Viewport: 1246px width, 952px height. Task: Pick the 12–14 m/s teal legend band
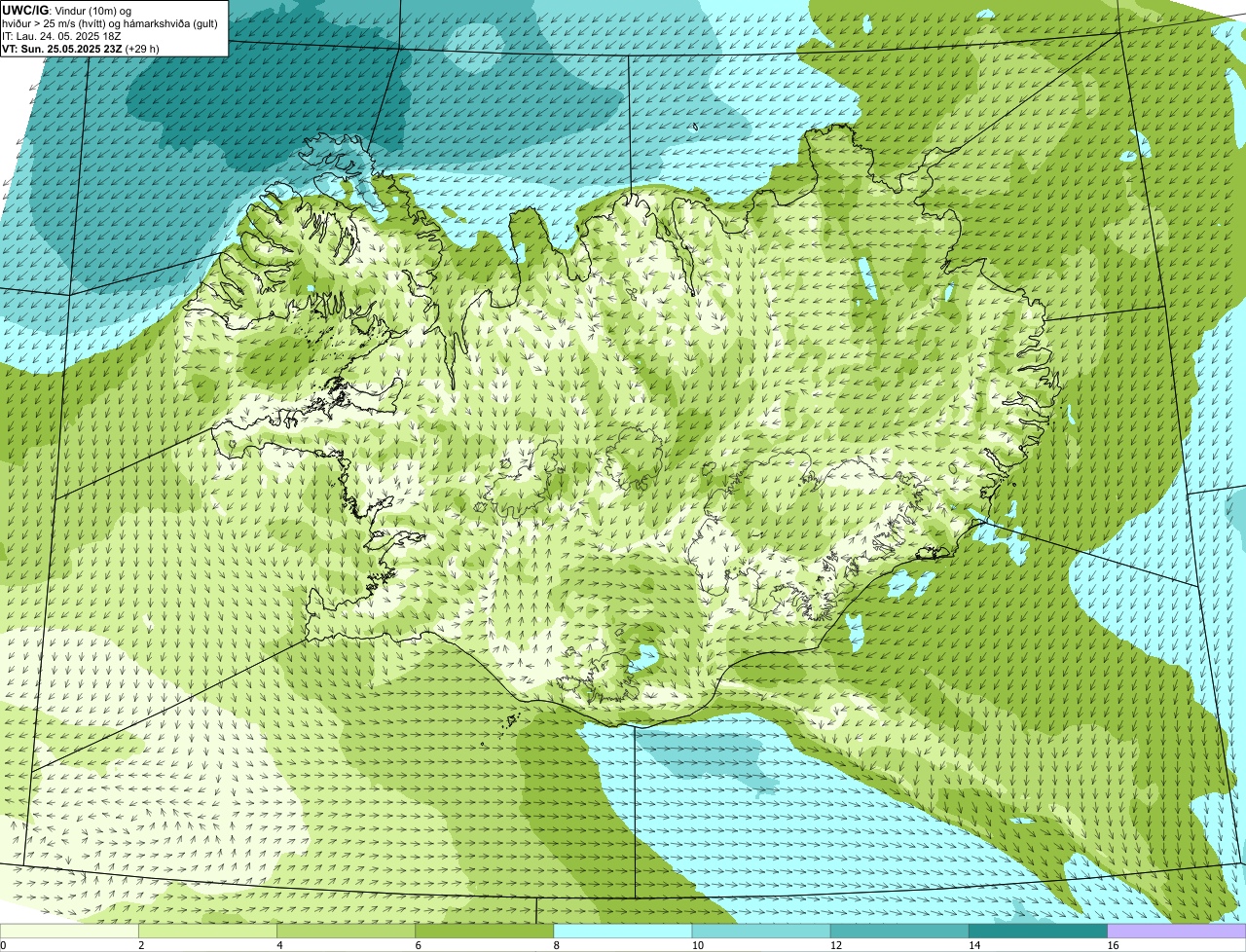899,932
